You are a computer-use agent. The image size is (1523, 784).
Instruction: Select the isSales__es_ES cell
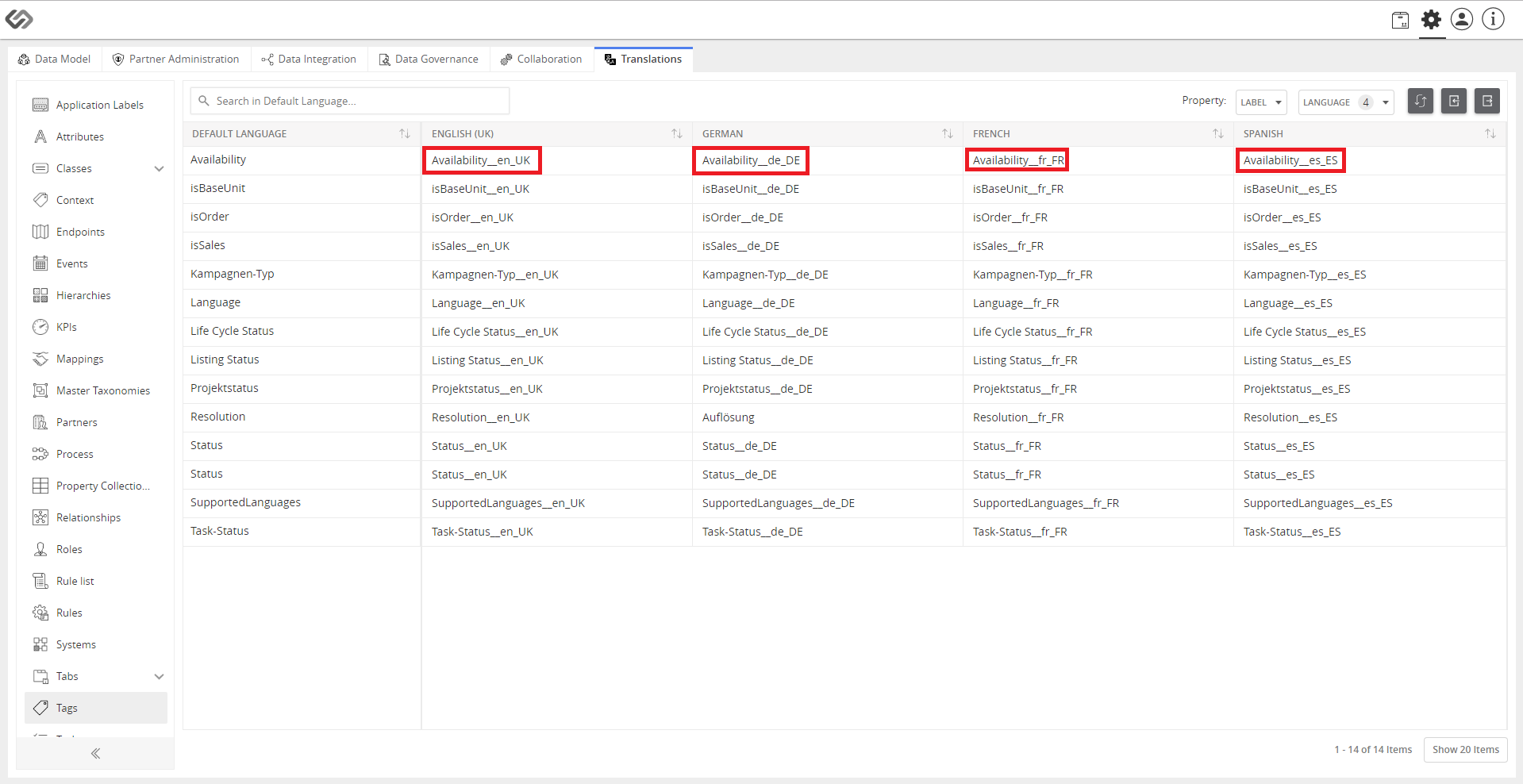1369,246
